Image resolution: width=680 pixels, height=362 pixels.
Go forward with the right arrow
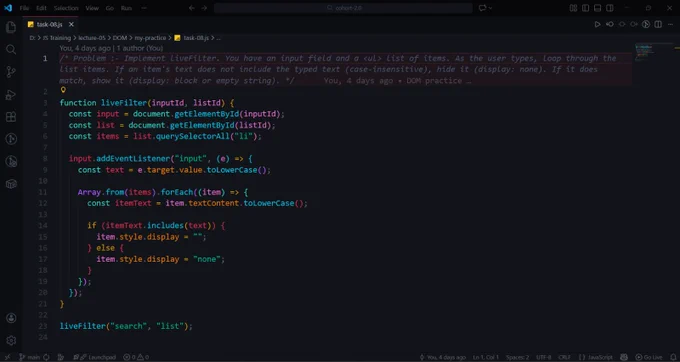point(204,8)
